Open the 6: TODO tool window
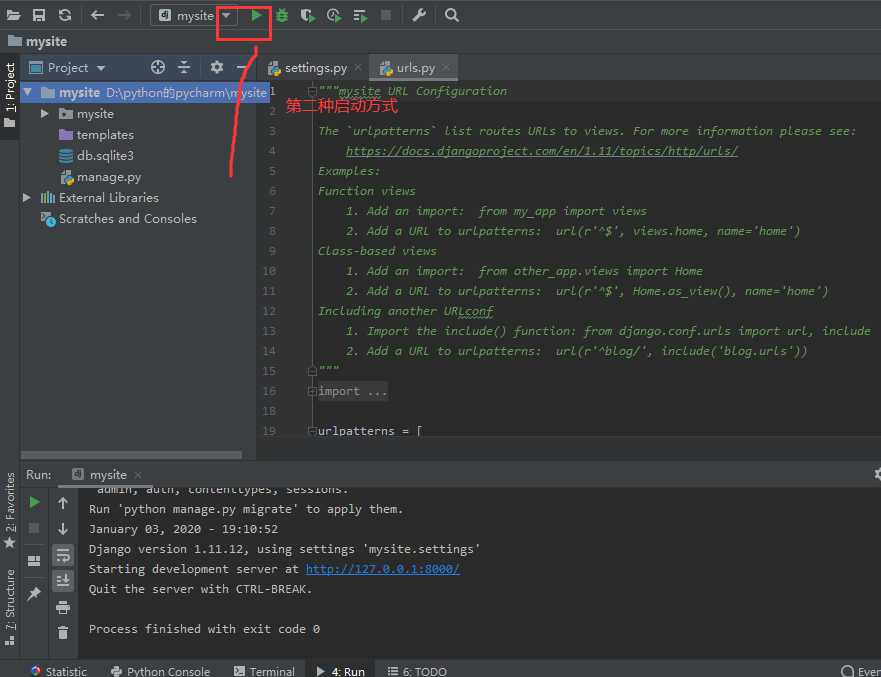The image size is (881, 677). (417, 670)
